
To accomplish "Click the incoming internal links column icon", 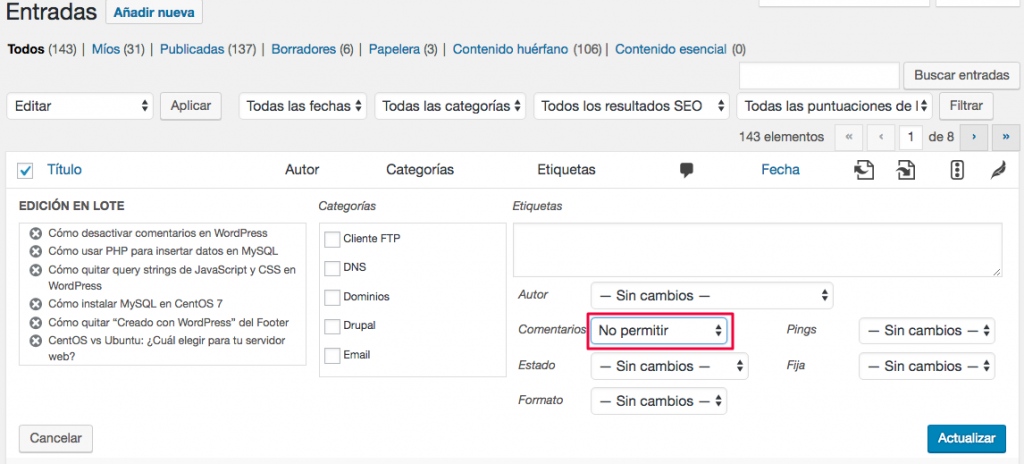I will click(x=906, y=170).
